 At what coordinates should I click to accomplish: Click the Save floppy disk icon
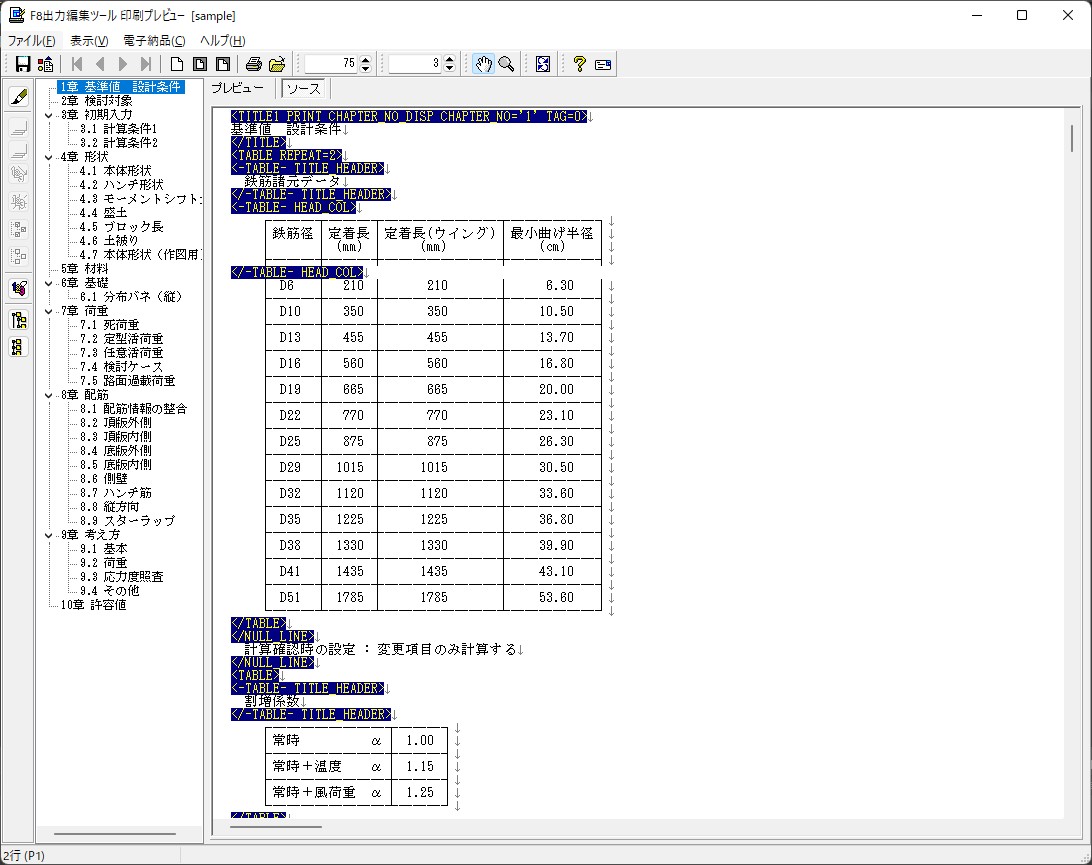coord(23,64)
